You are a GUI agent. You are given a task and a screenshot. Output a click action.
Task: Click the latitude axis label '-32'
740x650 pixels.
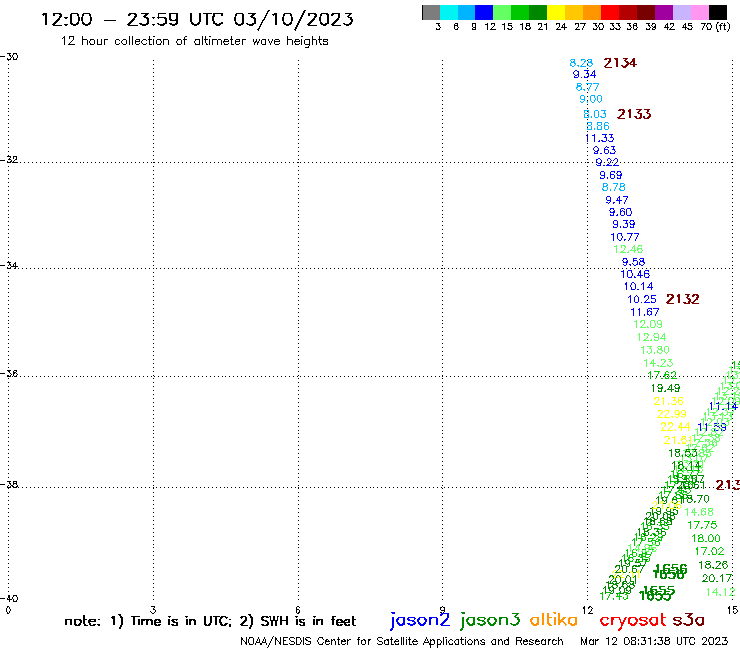tap(9, 160)
